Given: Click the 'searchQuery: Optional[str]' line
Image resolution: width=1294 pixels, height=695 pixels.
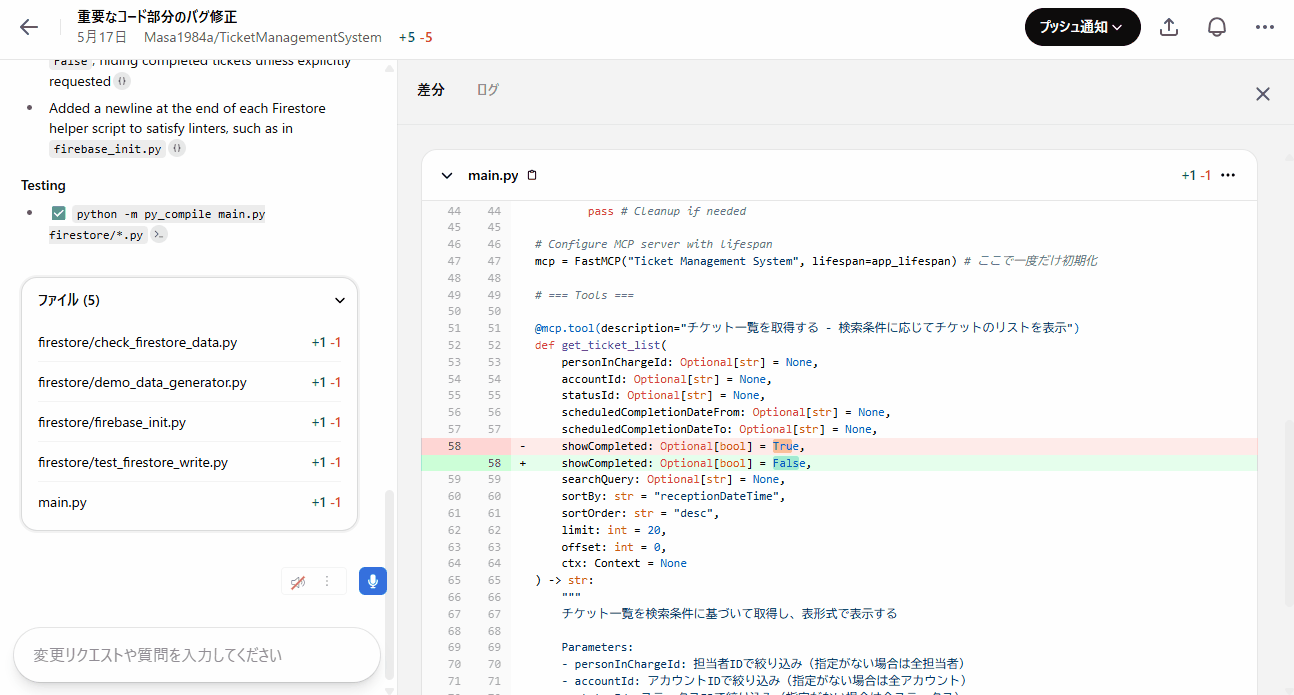Looking at the screenshot, I should coord(671,479).
